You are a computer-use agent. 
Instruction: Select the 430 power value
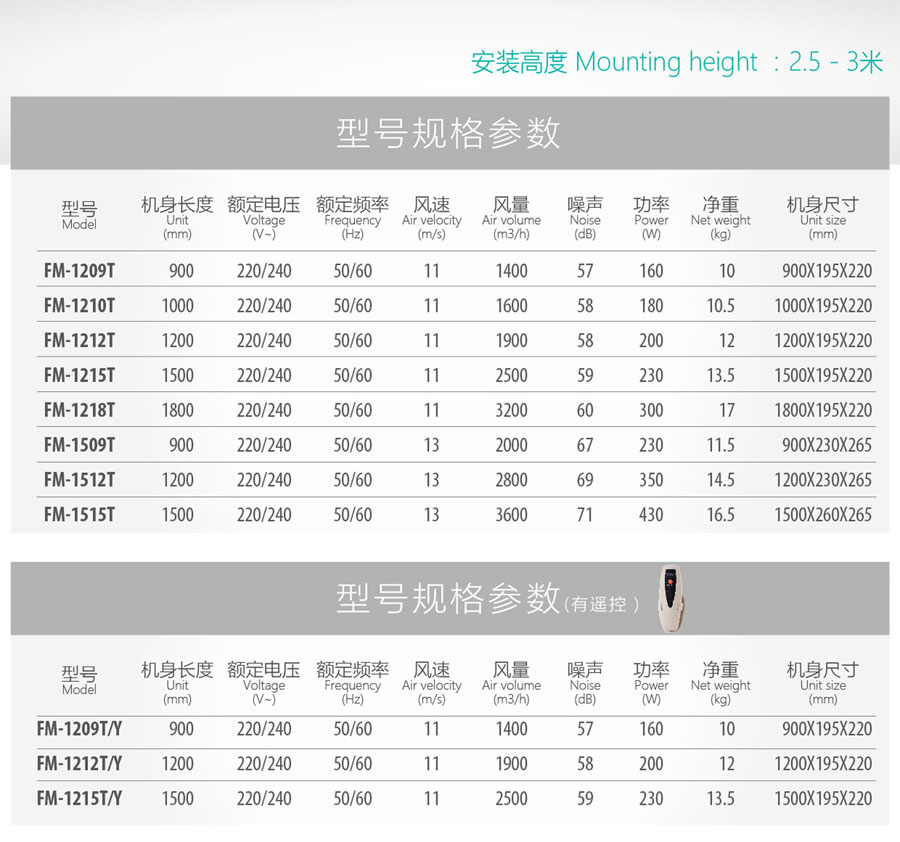point(651,515)
